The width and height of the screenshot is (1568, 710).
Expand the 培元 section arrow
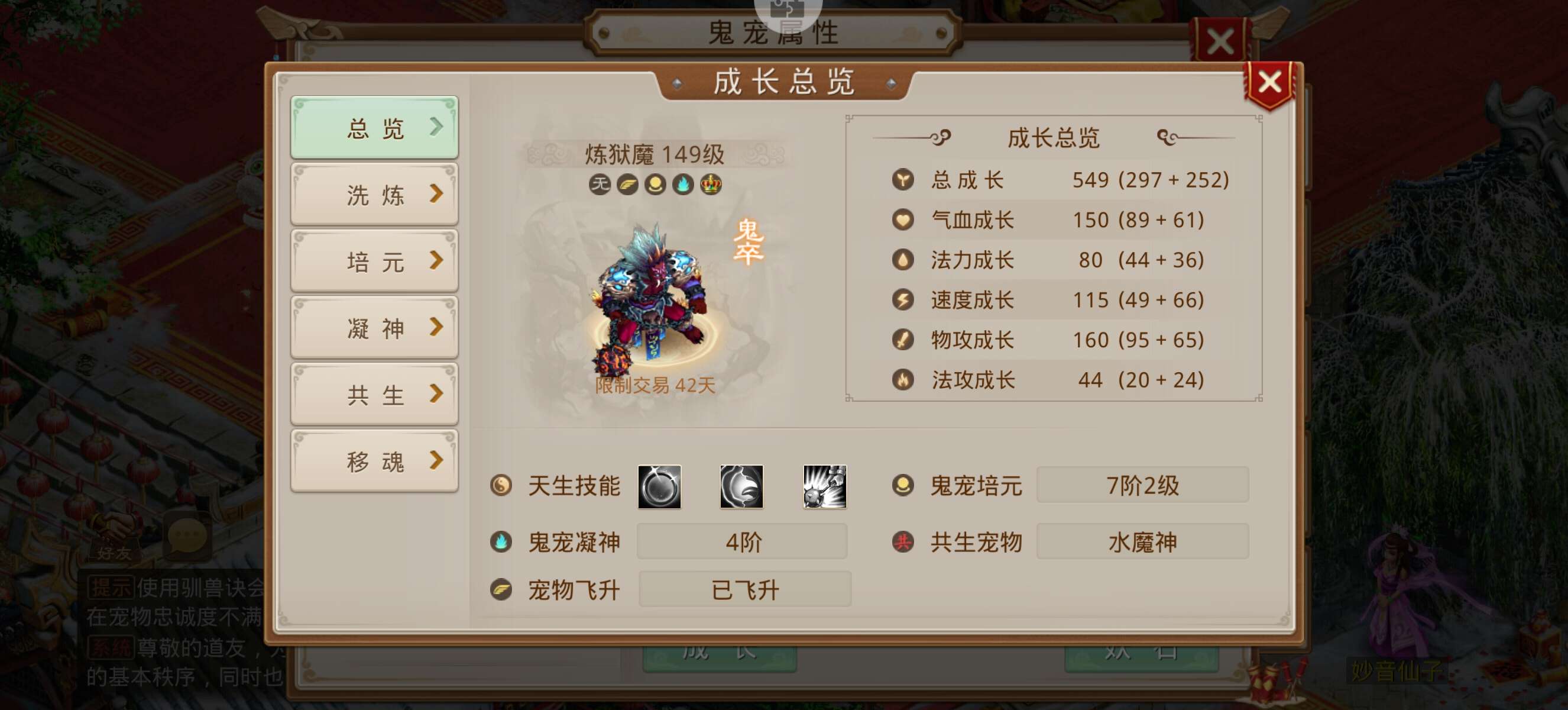tap(436, 260)
